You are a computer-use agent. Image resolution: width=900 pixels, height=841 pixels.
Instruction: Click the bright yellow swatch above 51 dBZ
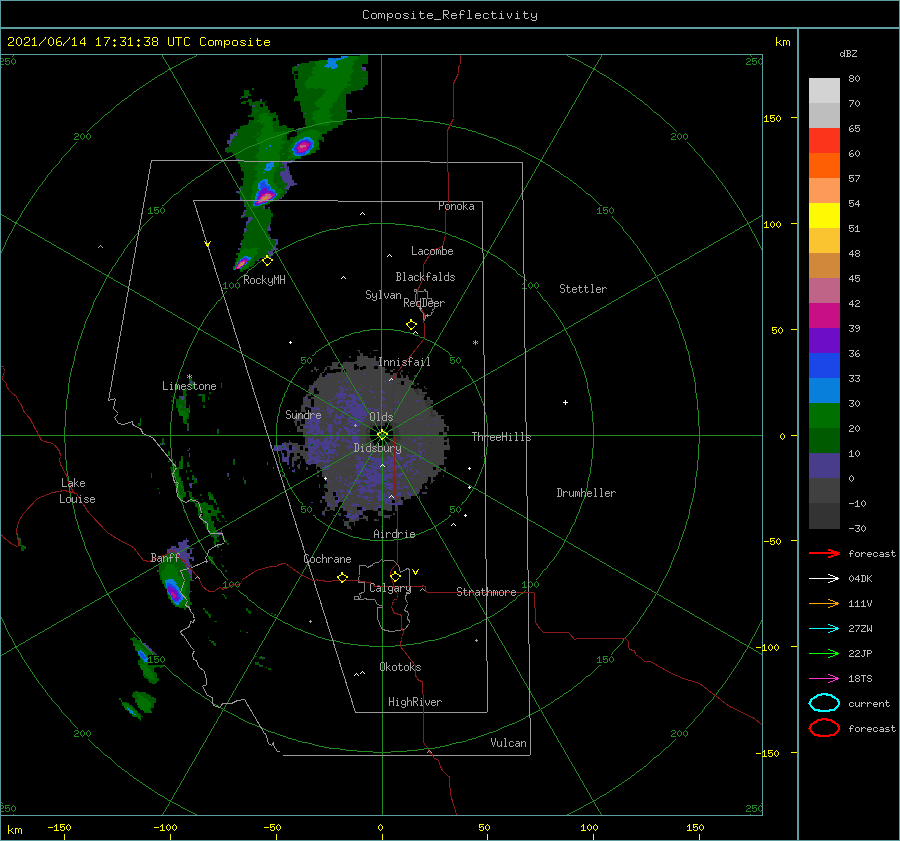824,215
